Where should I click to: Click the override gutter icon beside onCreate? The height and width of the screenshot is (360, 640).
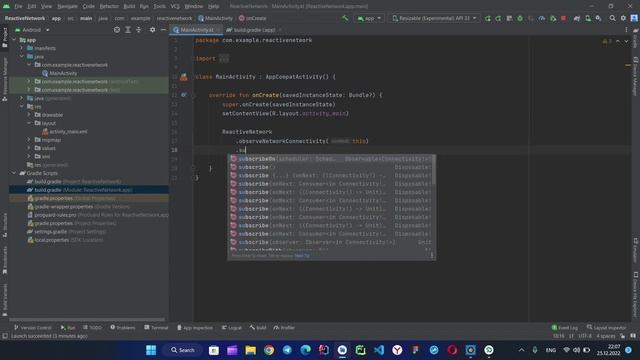pos(184,95)
